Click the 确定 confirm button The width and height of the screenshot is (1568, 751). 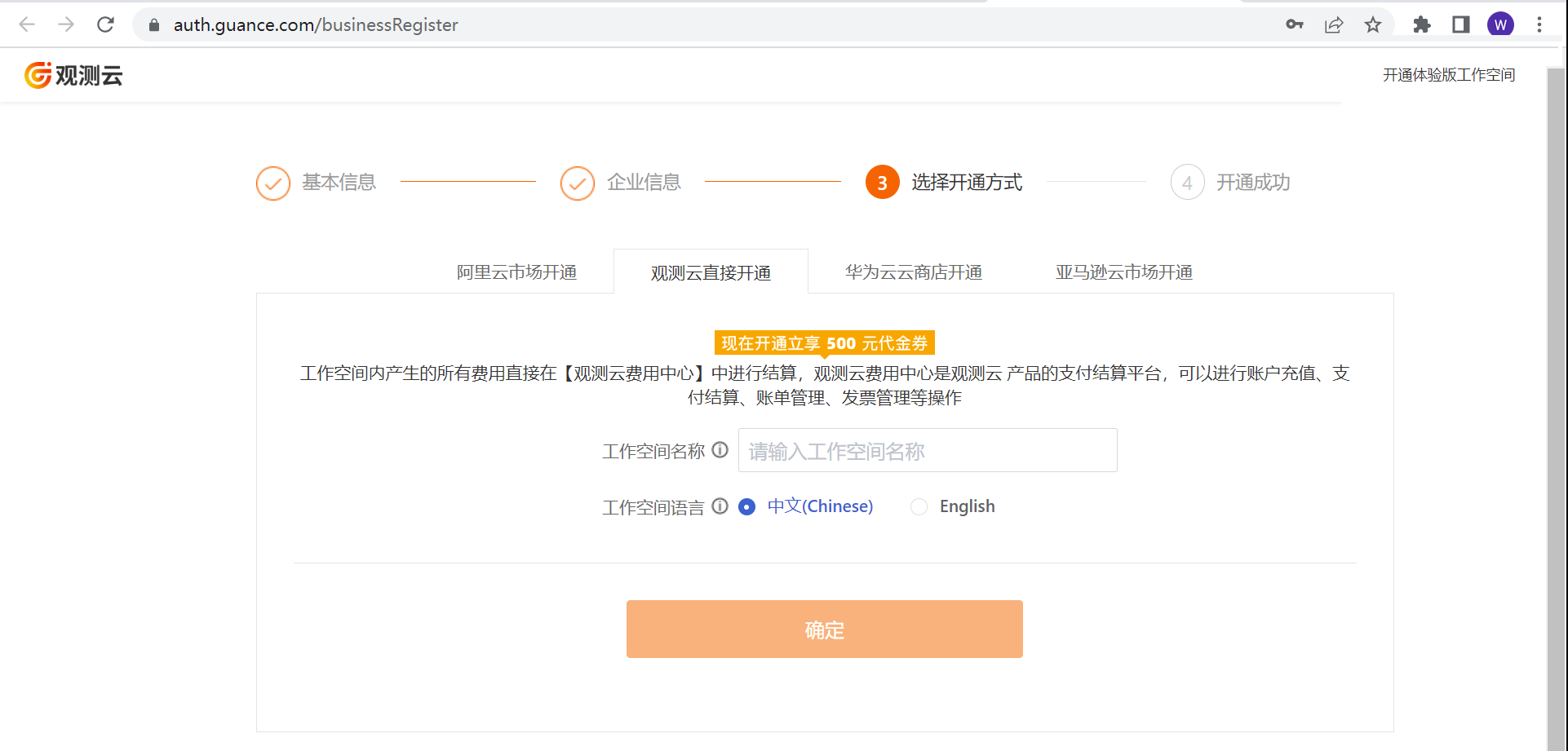[825, 630]
